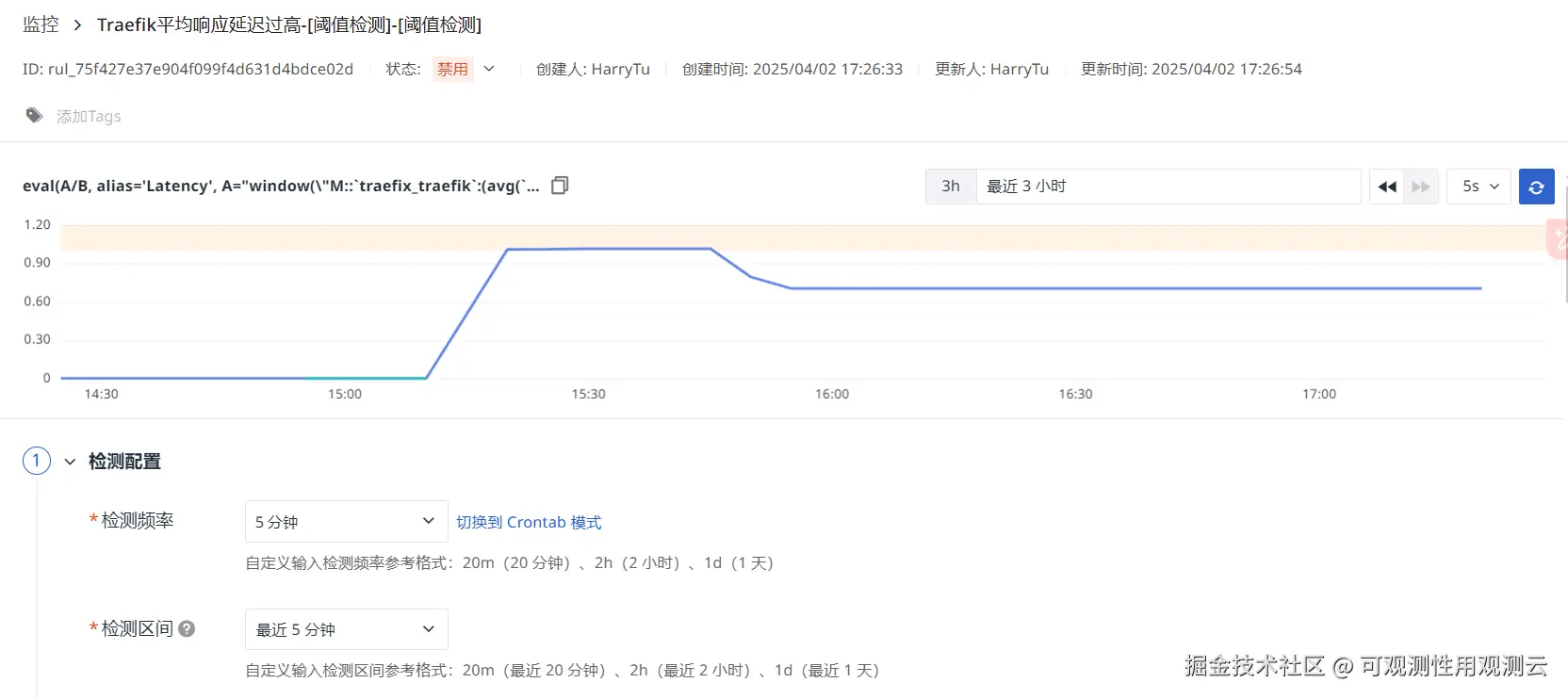
Task: Click the 0.90 y-axis label
Action: pos(37,263)
